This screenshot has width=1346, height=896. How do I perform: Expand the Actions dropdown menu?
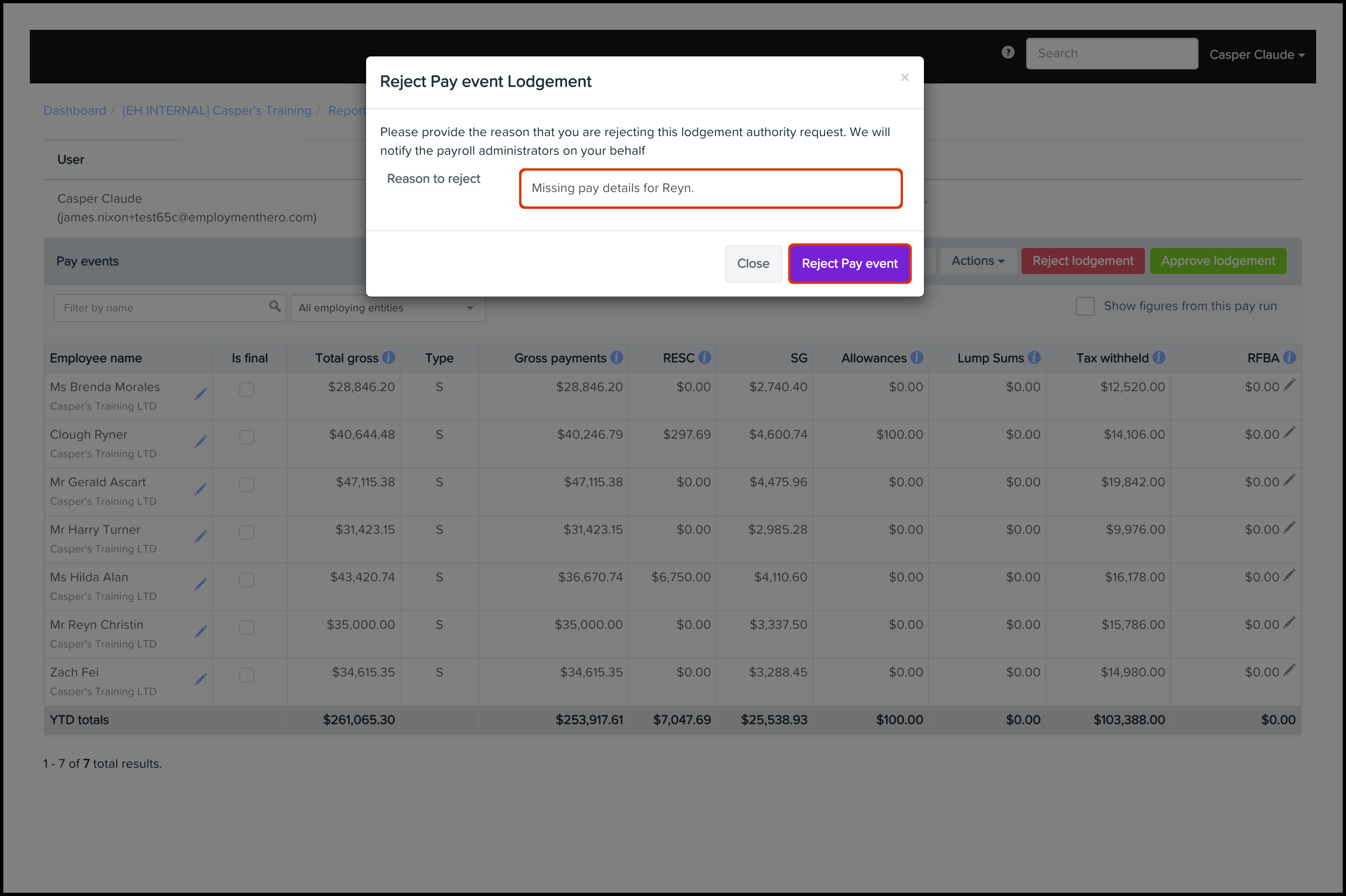pos(978,261)
